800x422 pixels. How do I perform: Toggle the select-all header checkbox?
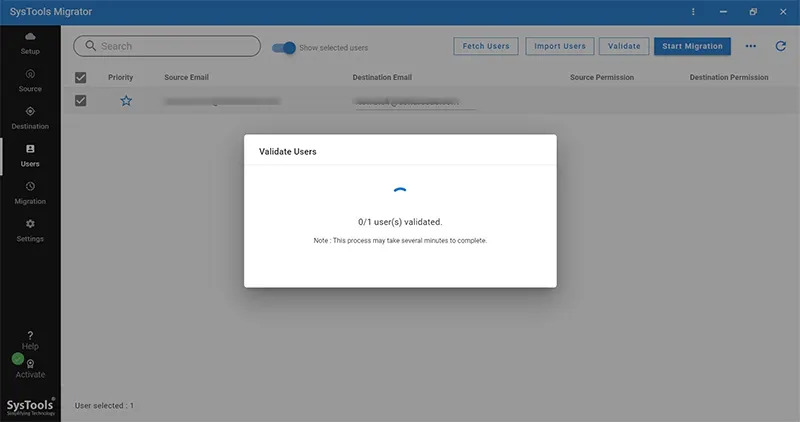tap(81, 78)
